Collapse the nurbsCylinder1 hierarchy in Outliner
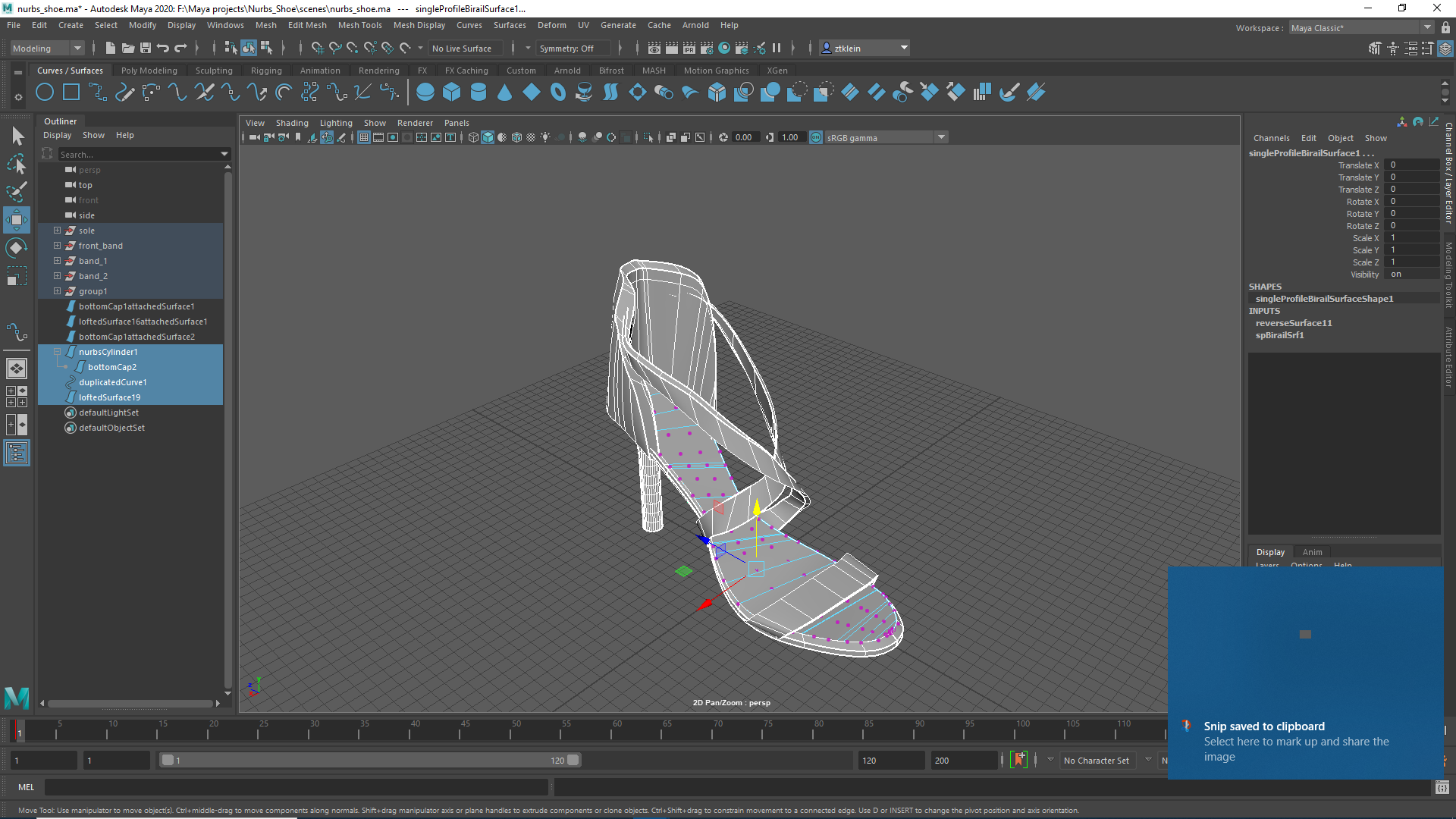Screen dimensions: 1456x819 click(x=58, y=352)
